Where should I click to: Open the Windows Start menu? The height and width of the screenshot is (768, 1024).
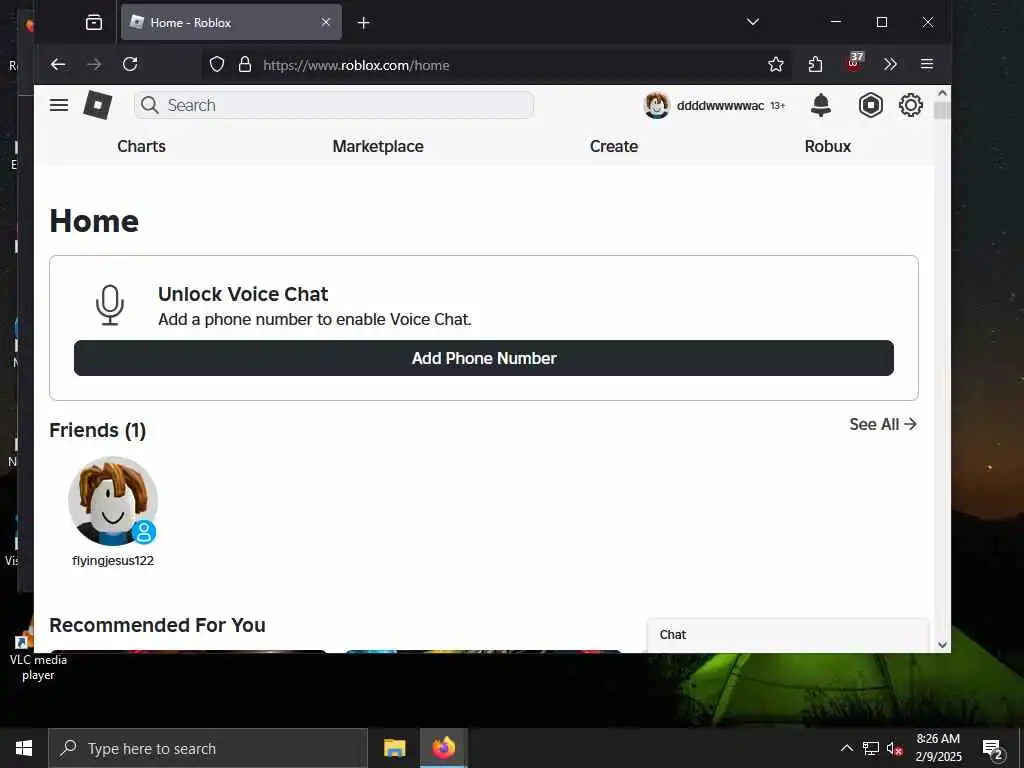pos(24,748)
